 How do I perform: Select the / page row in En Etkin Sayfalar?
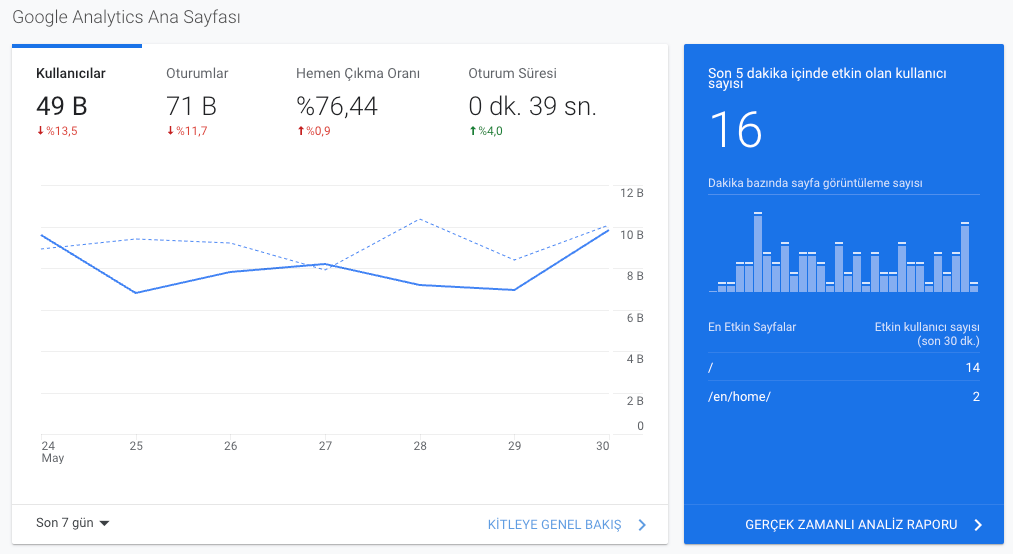tap(843, 368)
